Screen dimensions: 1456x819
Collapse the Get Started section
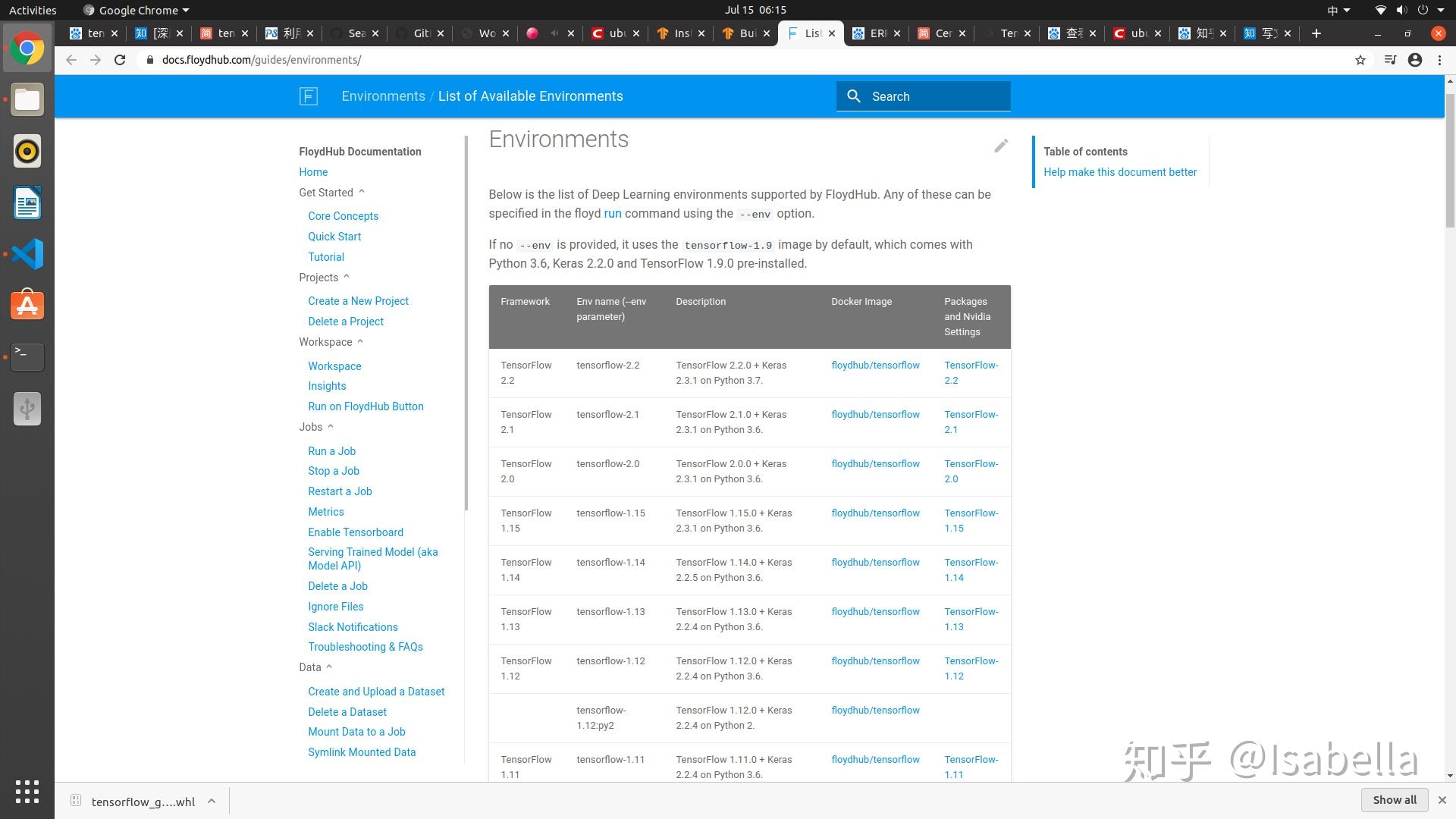point(362,193)
